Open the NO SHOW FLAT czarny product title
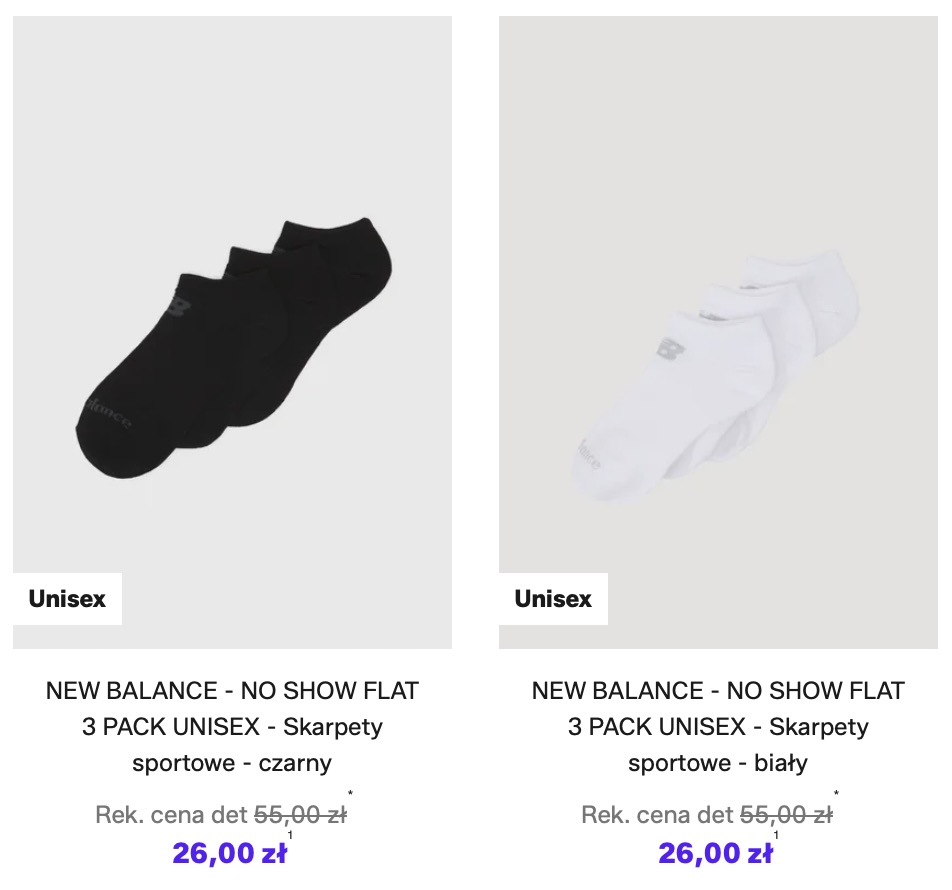The height and width of the screenshot is (890, 952). pos(232,727)
